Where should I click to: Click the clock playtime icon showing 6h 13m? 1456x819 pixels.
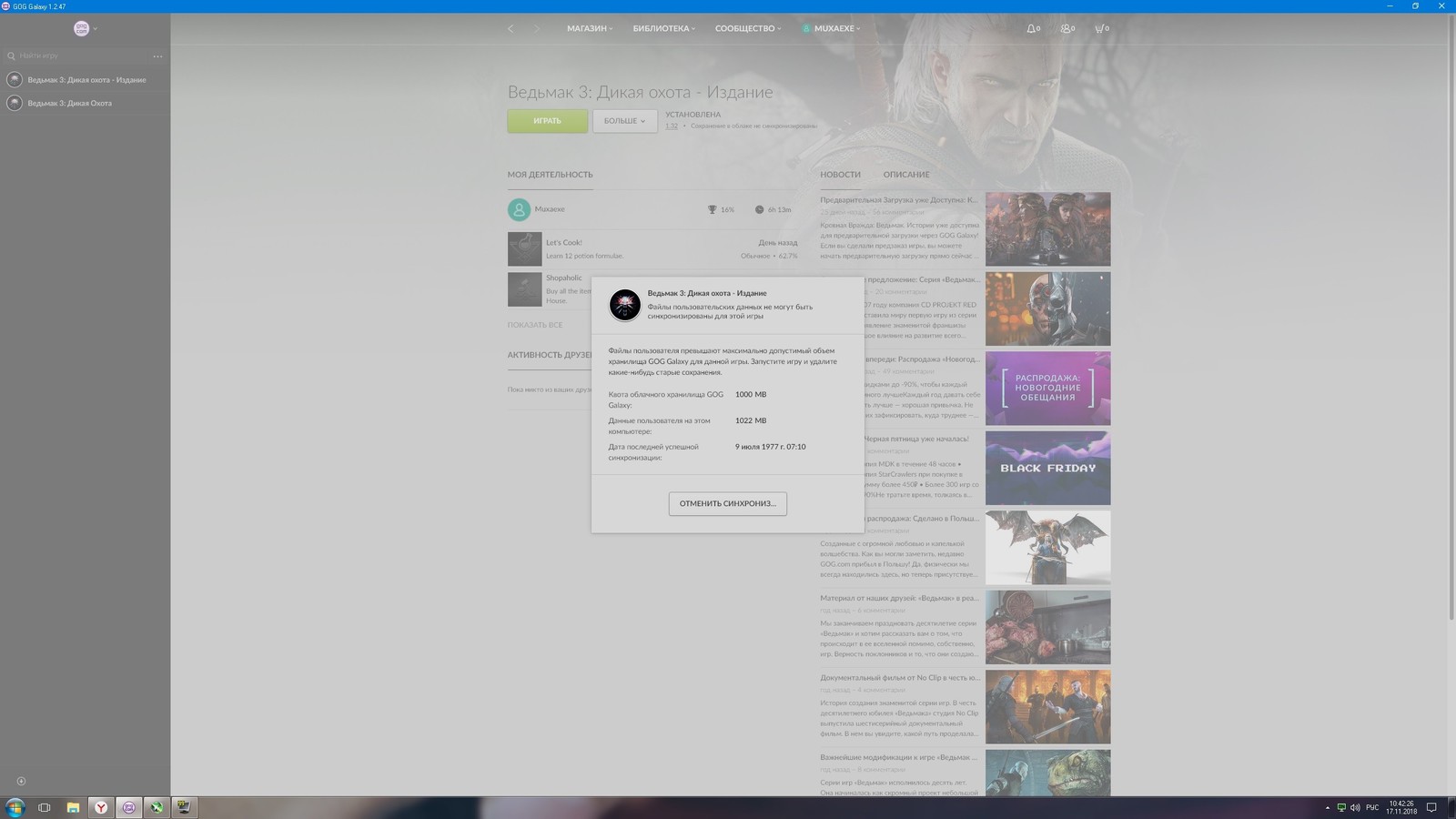(759, 209)
